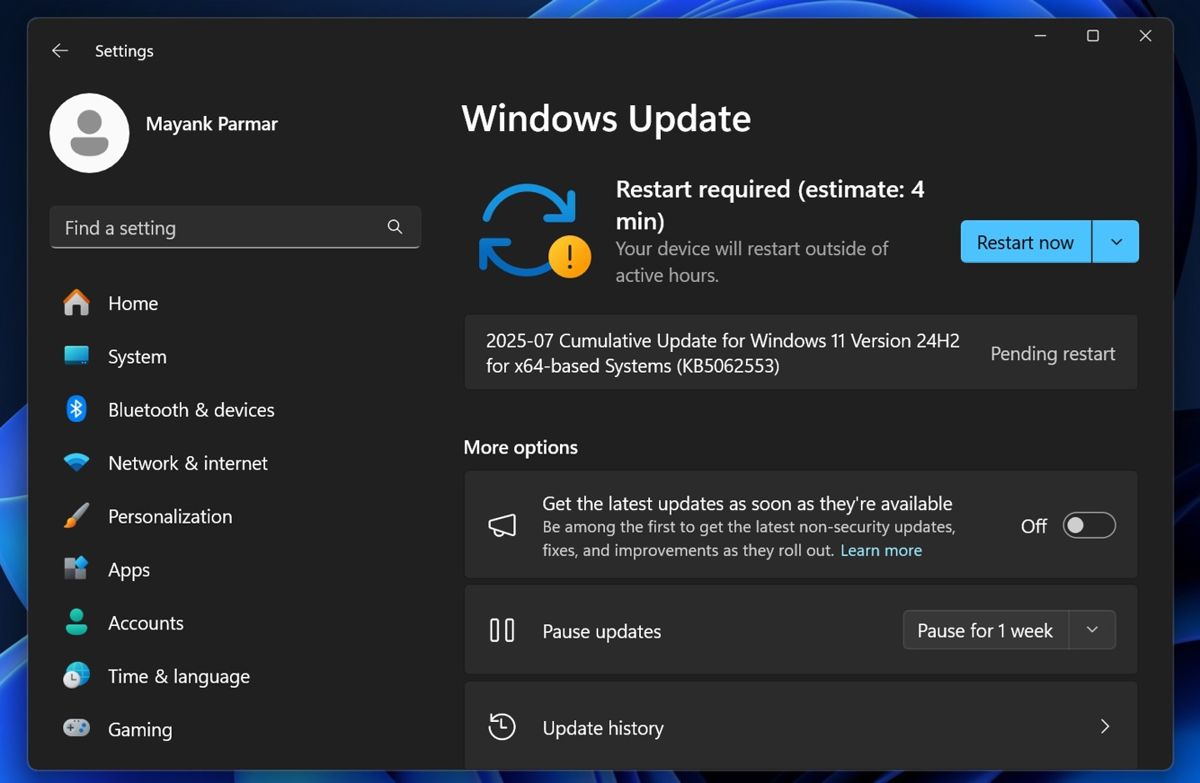Expand Update history with its chevron
This screenshot has height=783, width=1200.
[x=1105, y=727]
